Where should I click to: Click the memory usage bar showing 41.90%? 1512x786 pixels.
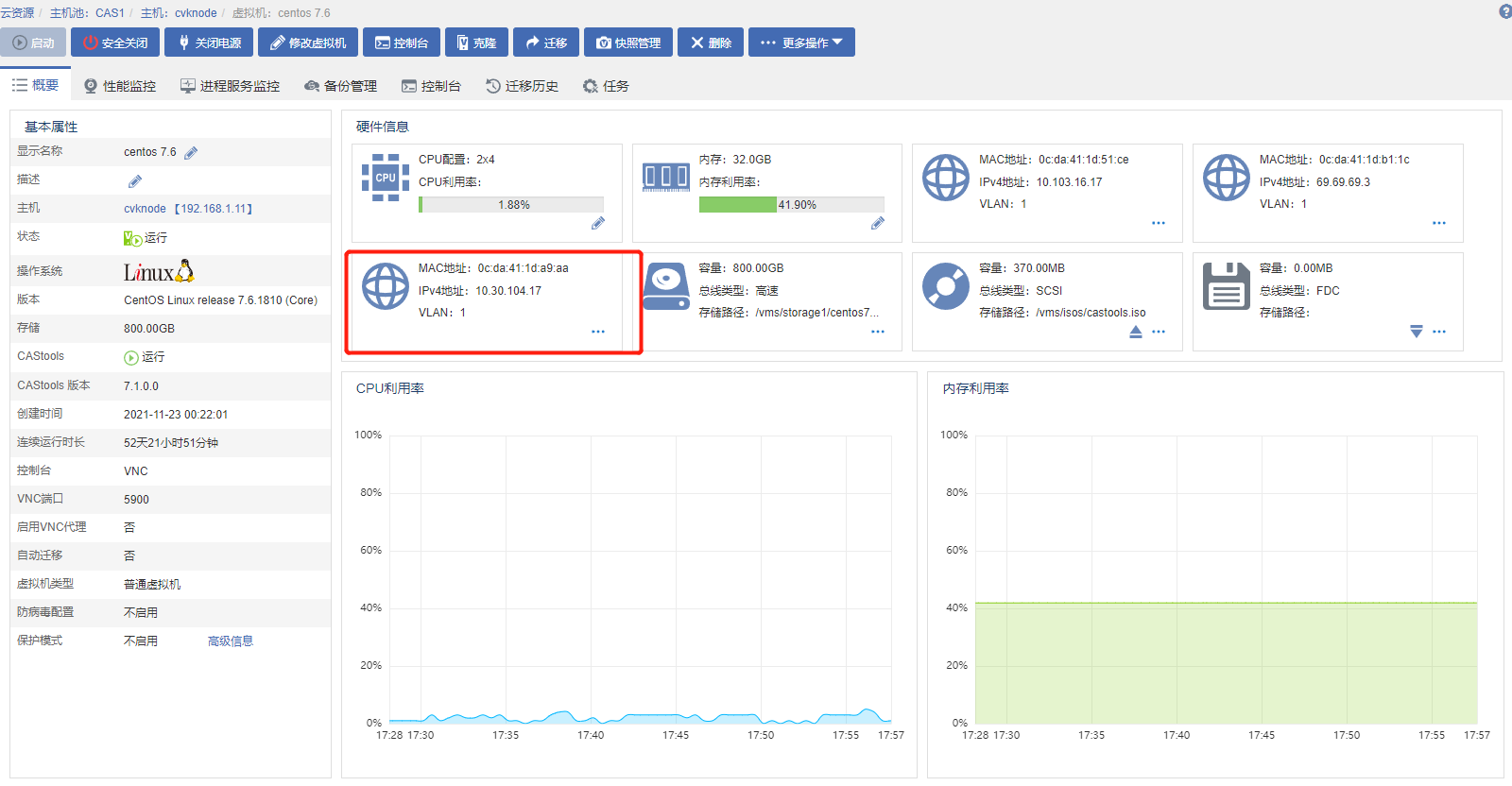coord(792,205)
